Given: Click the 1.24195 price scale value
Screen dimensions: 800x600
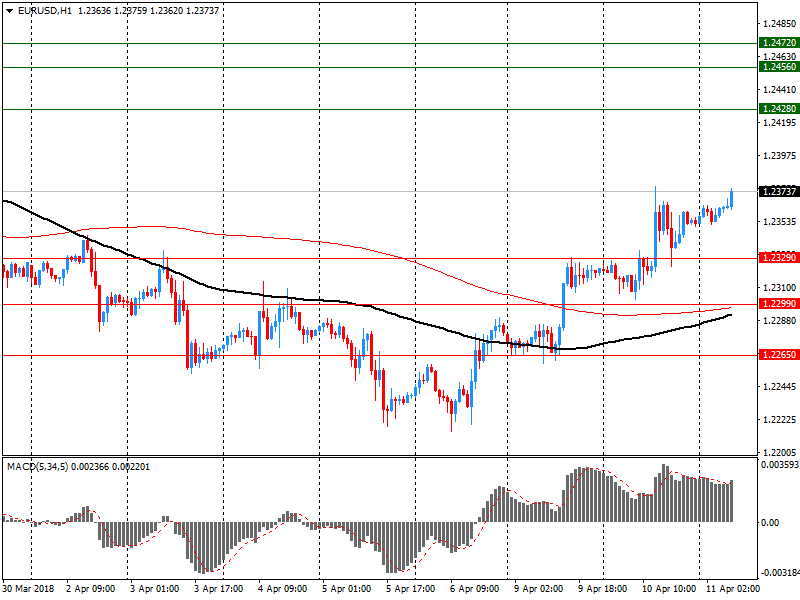Looking at the screenshot, I should 779,122.
